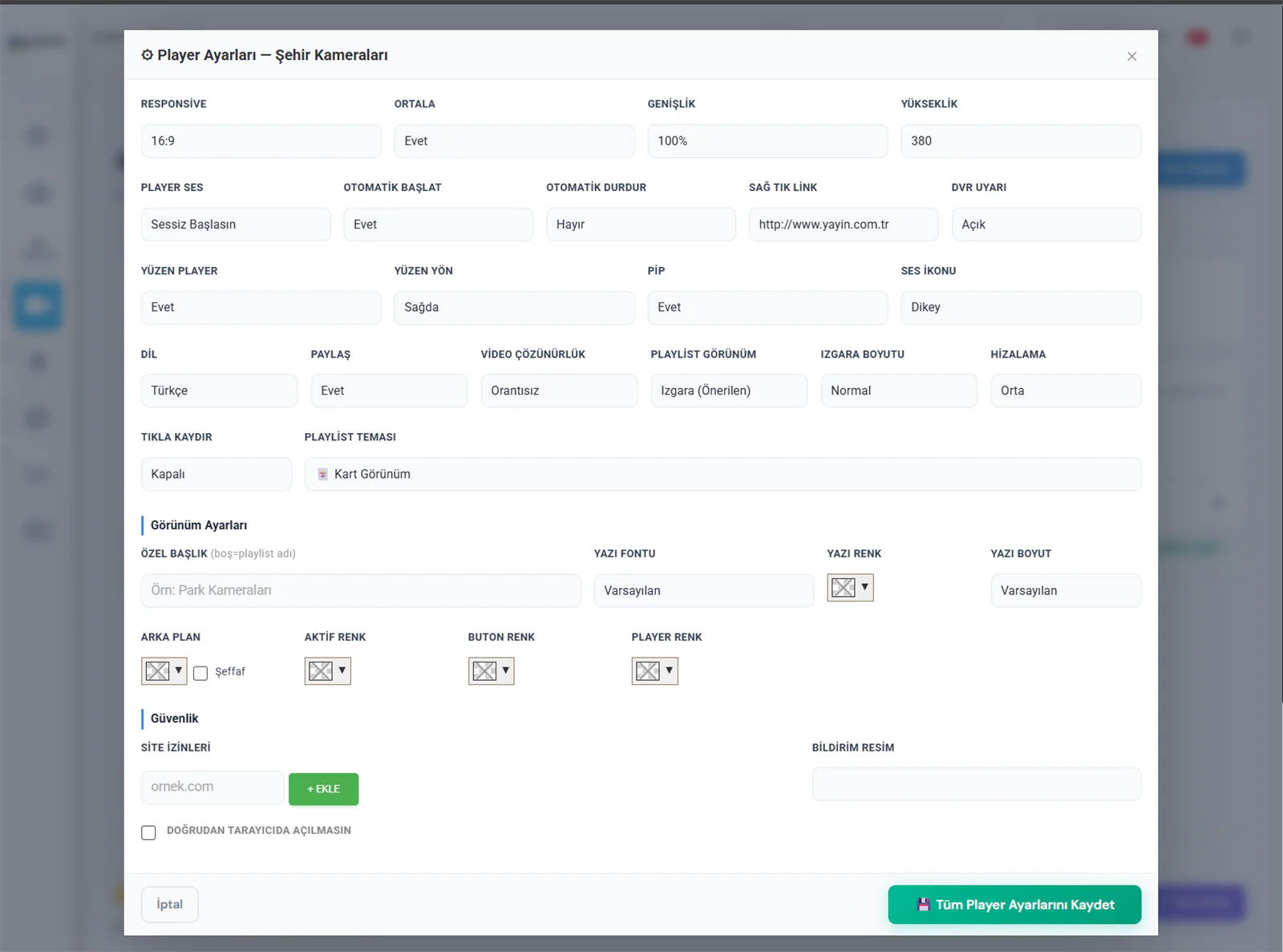This screenshot has width=1283, height=952.
Task: Click the Sağ Tık Link URL field
Action: coord(844,225)
